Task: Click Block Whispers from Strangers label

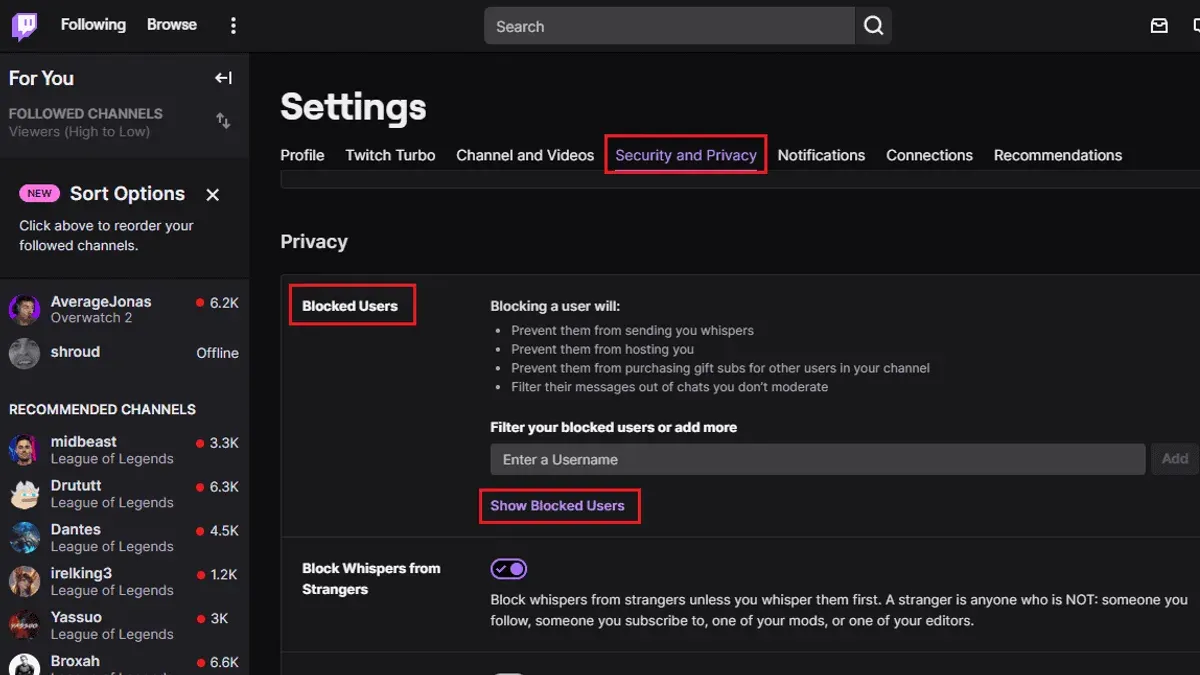Action: tap(371, 578)
